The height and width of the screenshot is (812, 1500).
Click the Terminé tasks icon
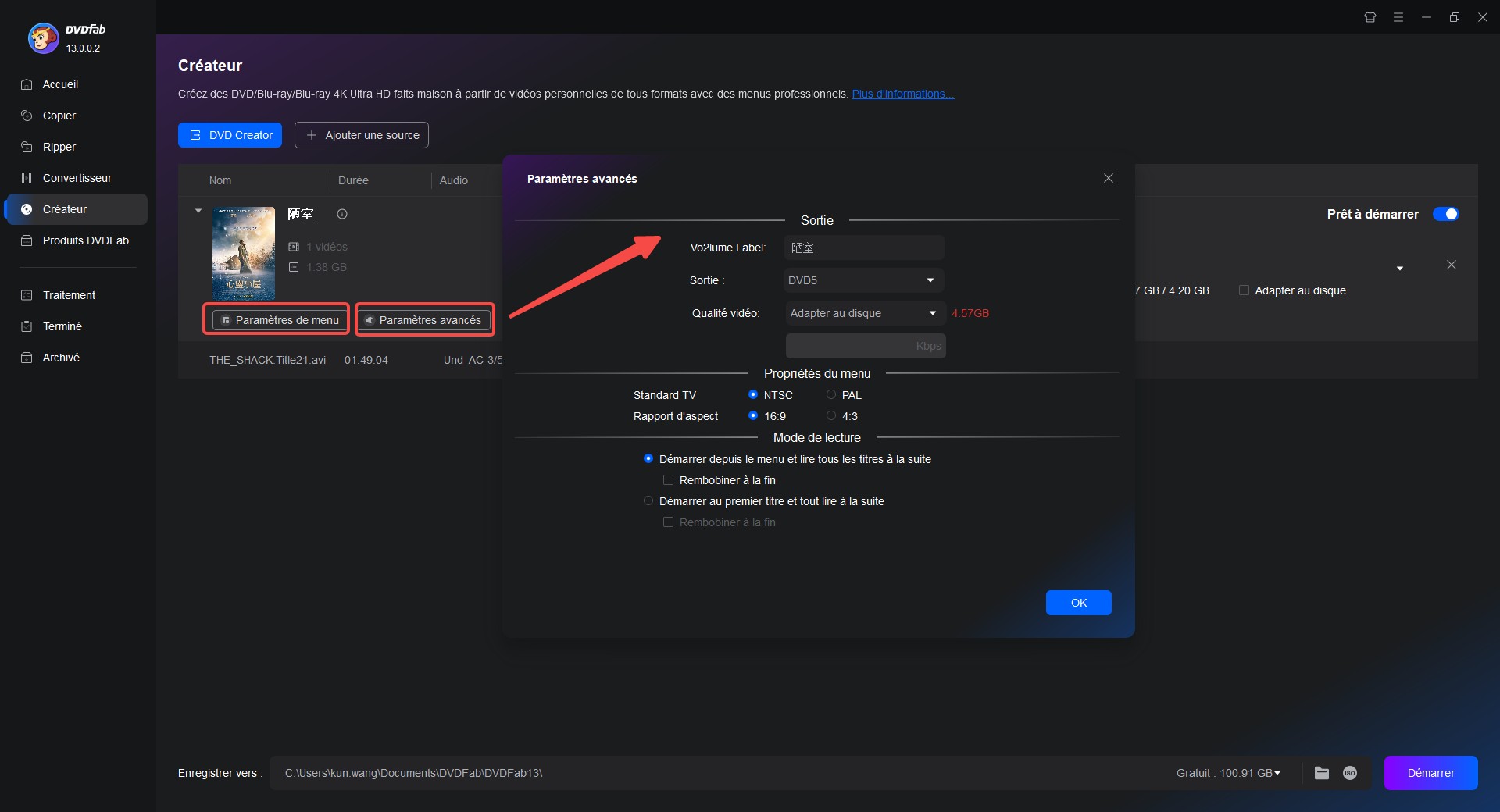tap(27, 326)
